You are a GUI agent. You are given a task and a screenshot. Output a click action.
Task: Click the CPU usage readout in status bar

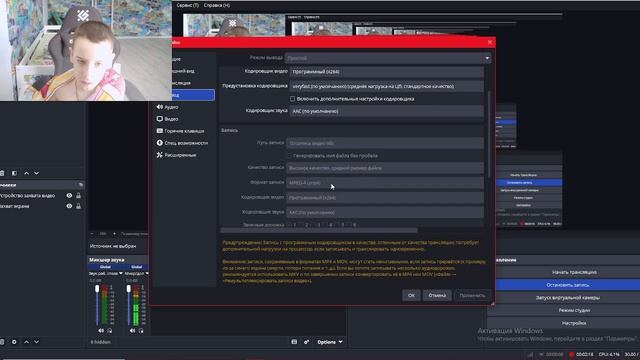point(609,354)
